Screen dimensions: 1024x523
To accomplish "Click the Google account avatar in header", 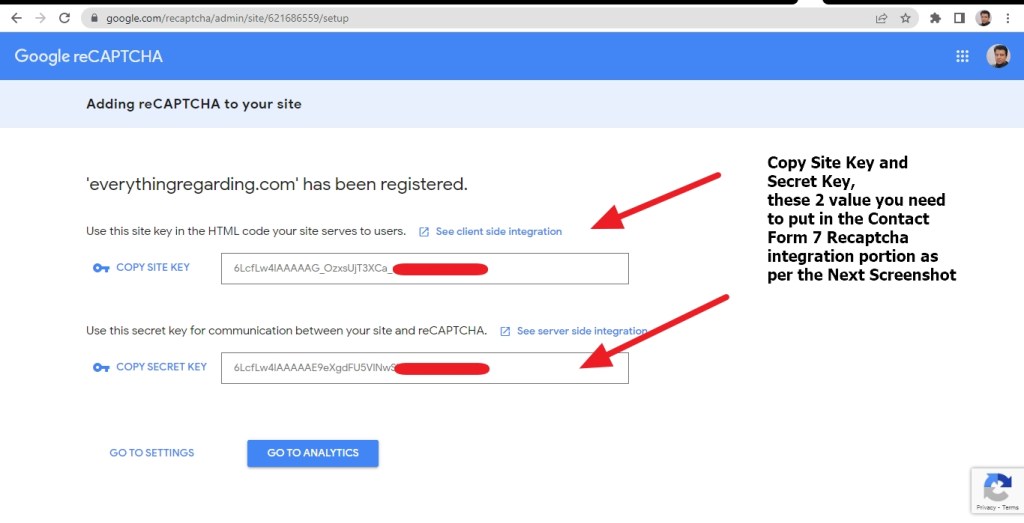I will click(998, 57).
